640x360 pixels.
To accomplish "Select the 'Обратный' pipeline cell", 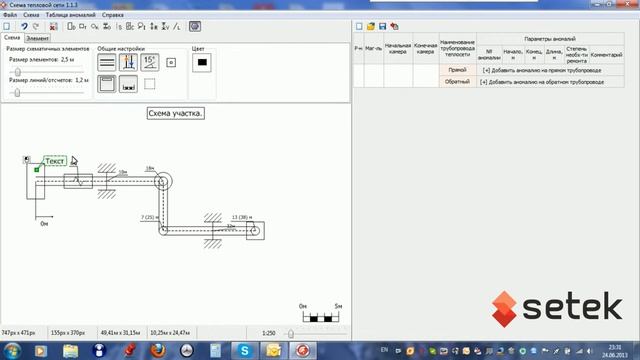I will tap(457, 82).
